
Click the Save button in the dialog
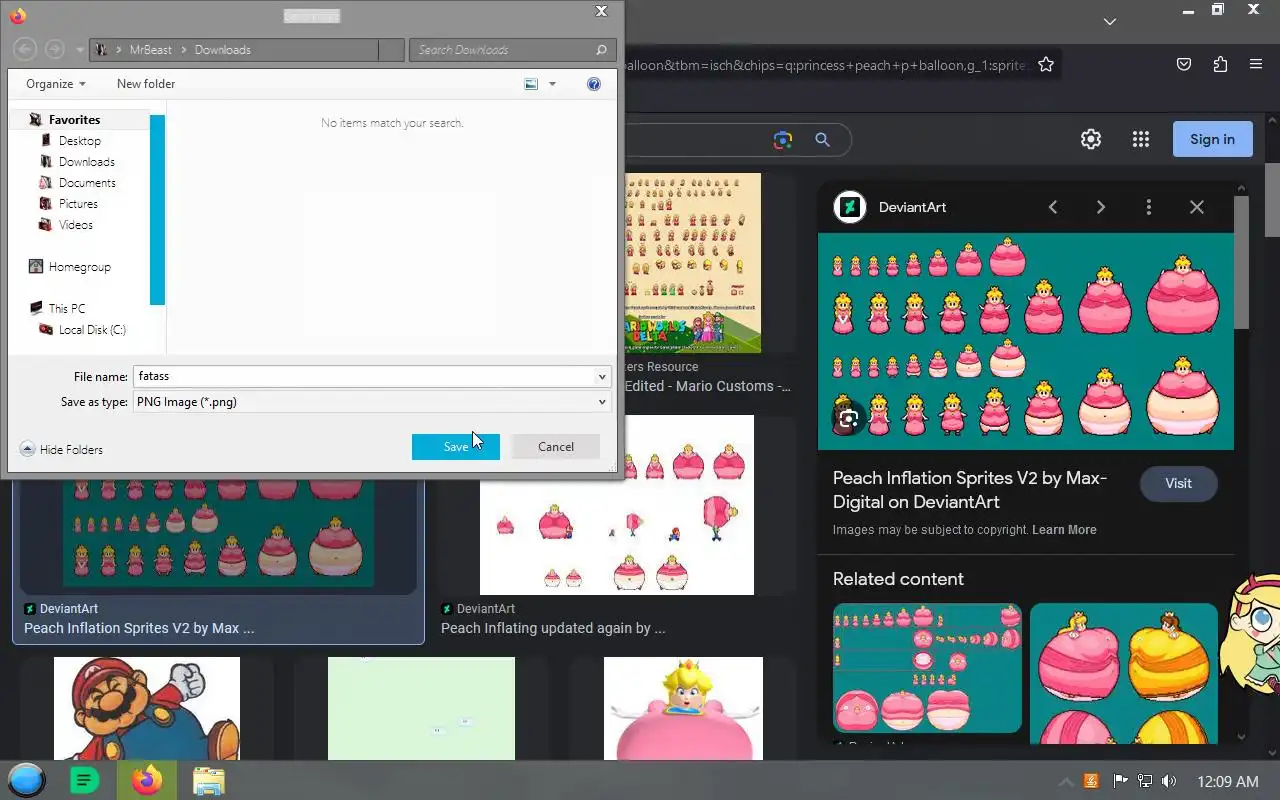(x=455, y=447)
